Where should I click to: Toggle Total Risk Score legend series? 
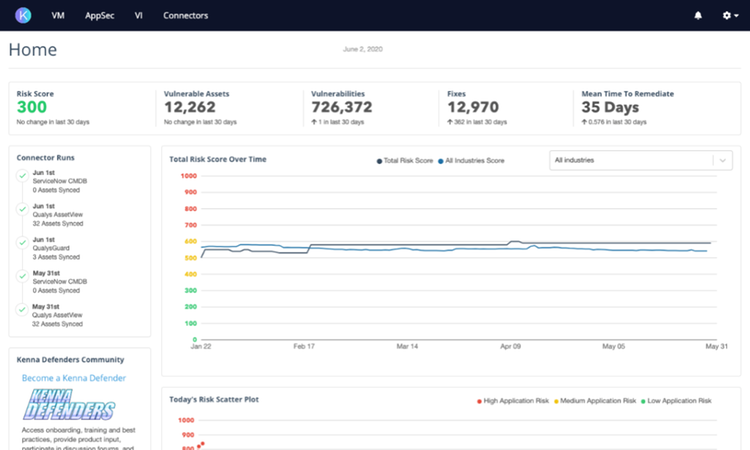tap(410, 160)
